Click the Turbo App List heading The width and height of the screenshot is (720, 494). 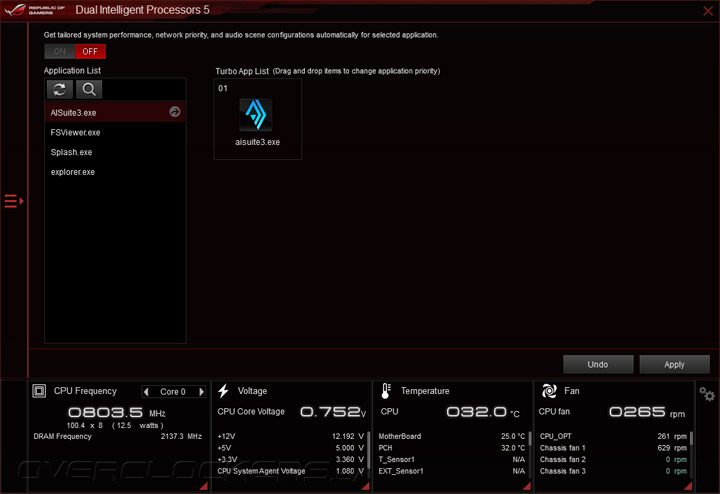coord(242,71)
